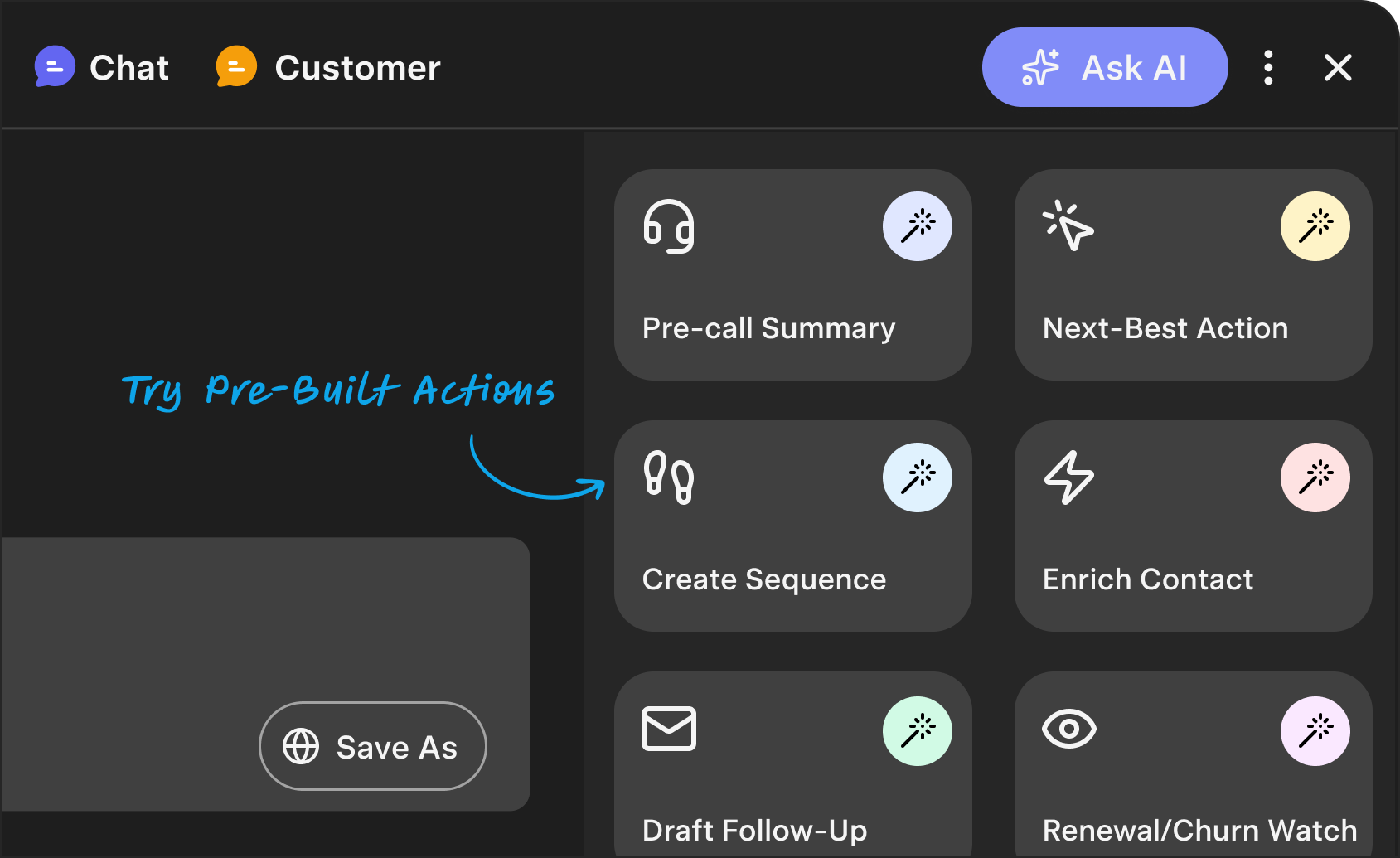This screenshot has height=858, width=1400.
Task: Switch to the Customer tab
Action: point(328,67)
